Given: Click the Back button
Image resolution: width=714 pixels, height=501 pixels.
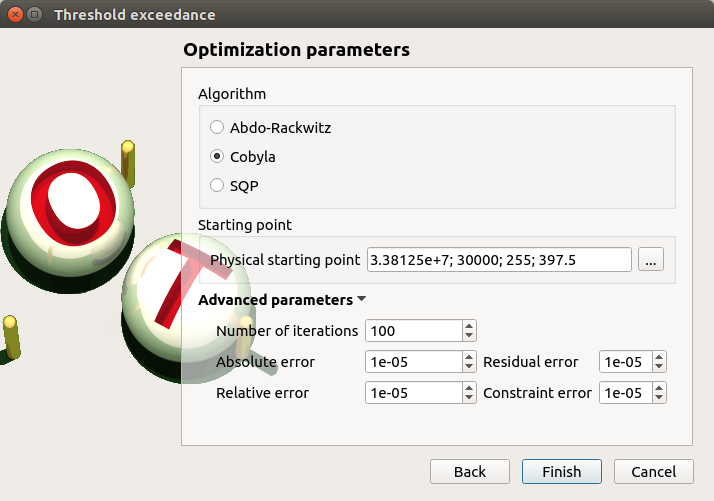Looking at the screenshot, I should click(469, 472).
